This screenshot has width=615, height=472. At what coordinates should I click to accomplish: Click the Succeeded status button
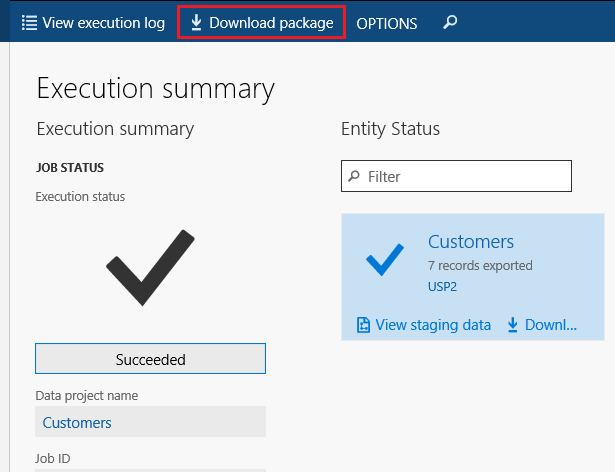(x=150, y=359)
